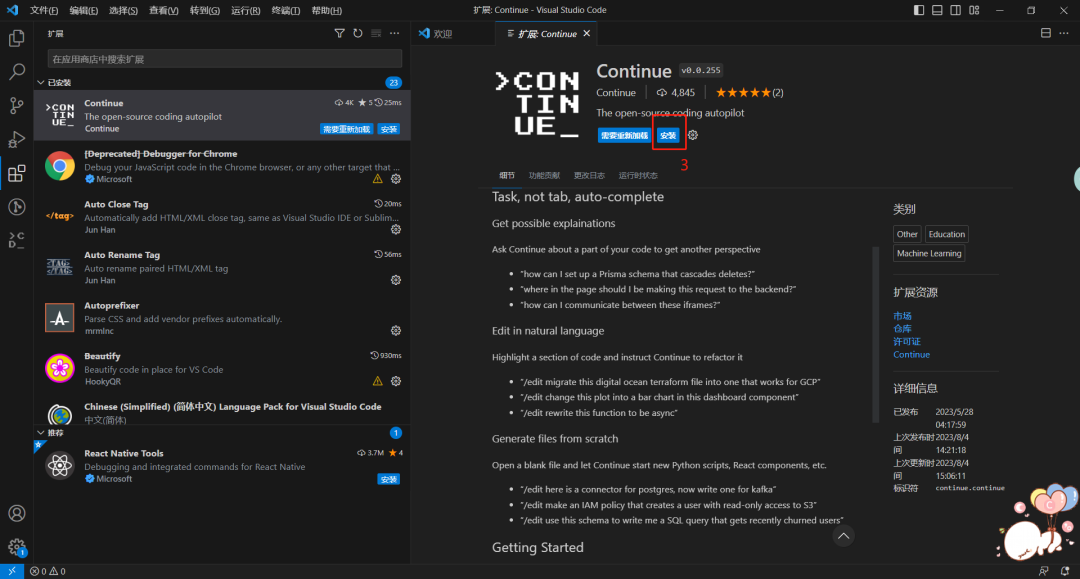Collapse the 推荐 recommended section
The width and height of the screenshot is (1080, 579).
[x=41, y=433]
